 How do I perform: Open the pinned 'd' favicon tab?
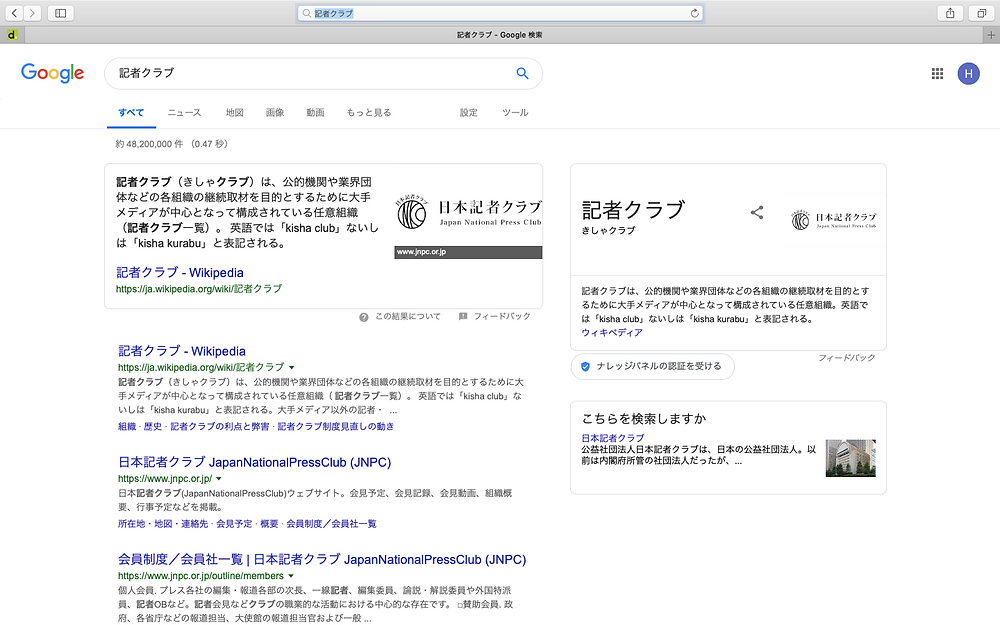pos(12,35)
